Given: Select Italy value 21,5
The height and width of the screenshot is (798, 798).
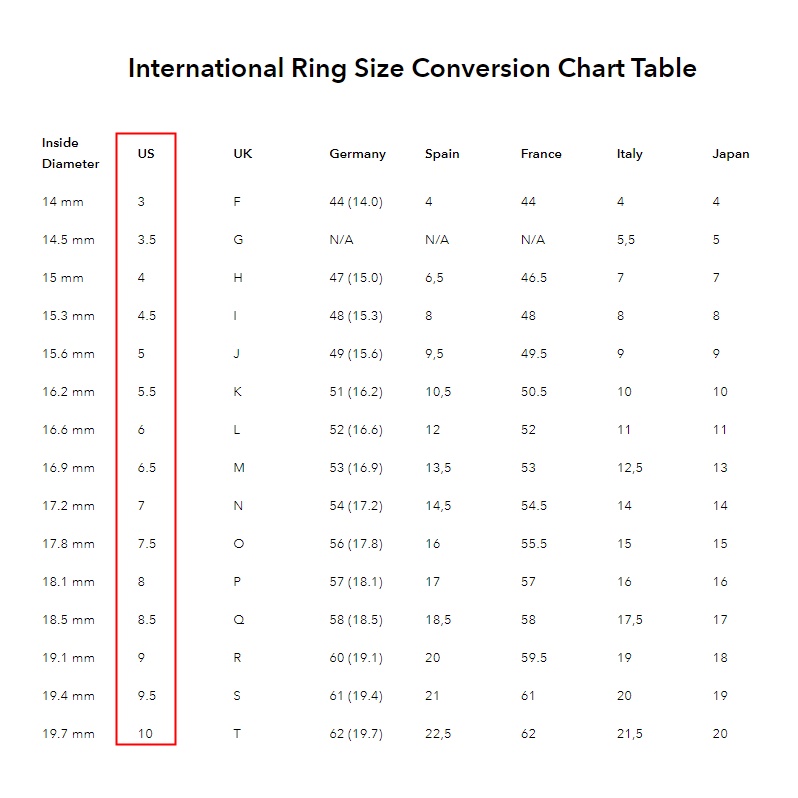Looking at the screenshot, I should [x=630, y=734].
